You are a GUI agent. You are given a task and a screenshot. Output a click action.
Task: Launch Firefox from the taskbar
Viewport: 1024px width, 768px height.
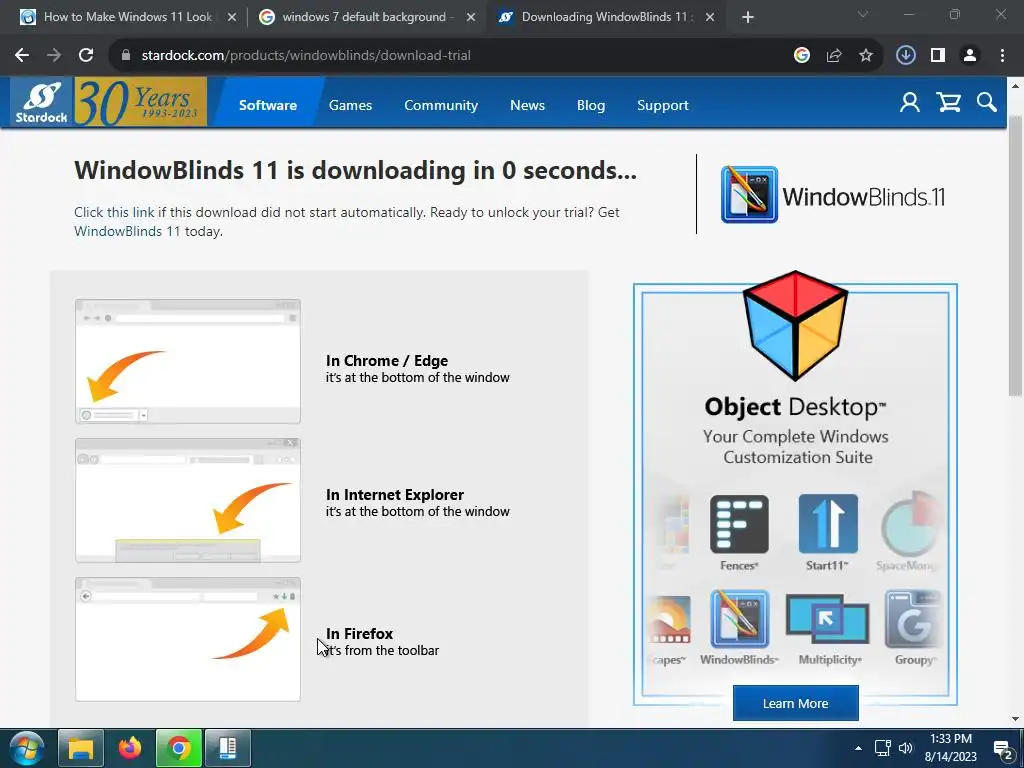point(129,748)
